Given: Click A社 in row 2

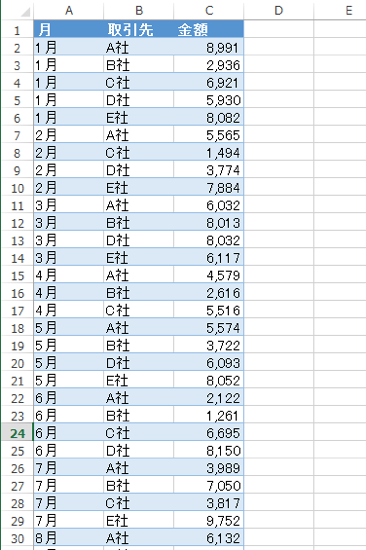Looking at the screenshot, I should click(139, 47).
